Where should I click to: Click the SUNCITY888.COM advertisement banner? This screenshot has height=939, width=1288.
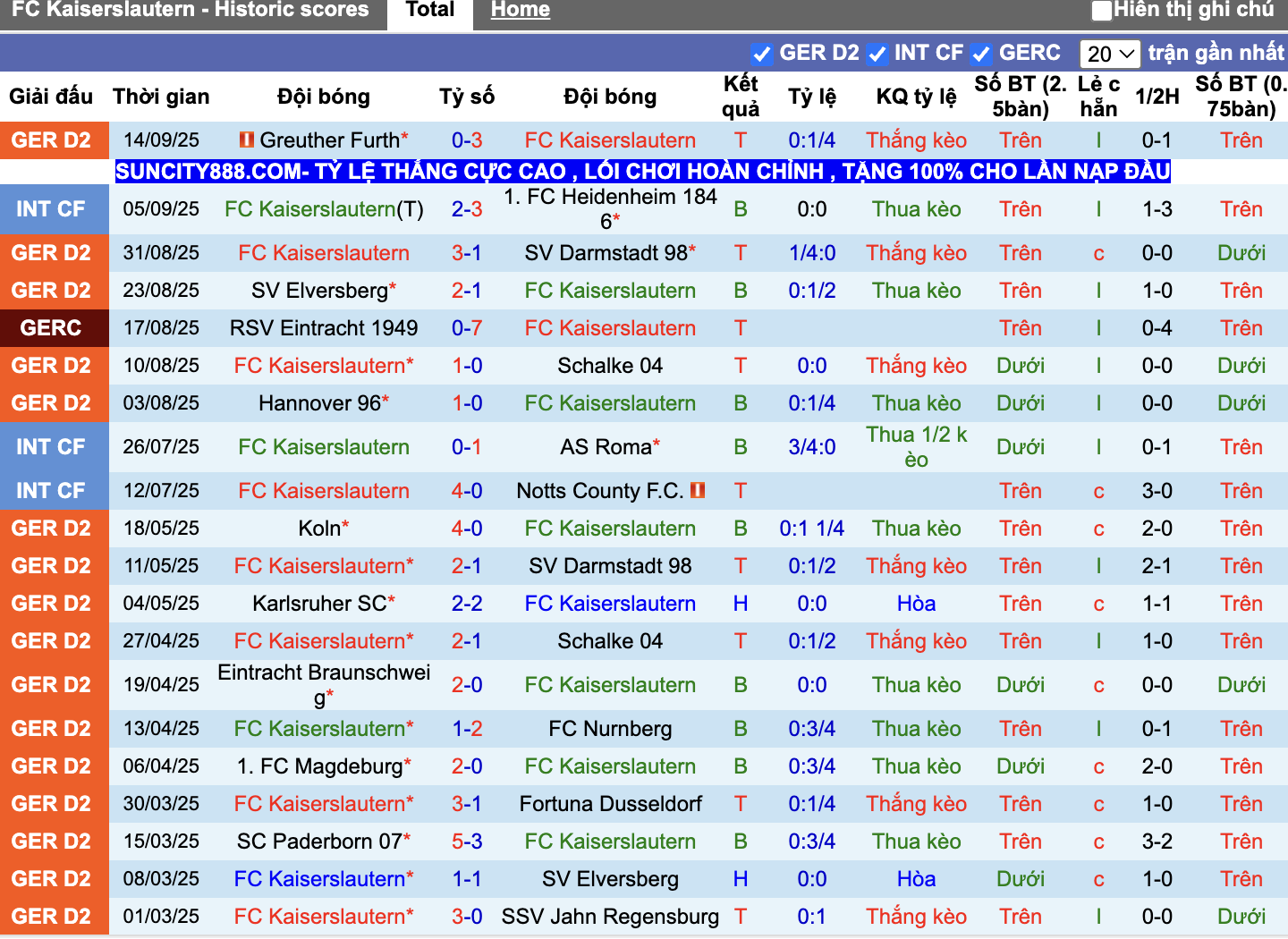(643, 171)
